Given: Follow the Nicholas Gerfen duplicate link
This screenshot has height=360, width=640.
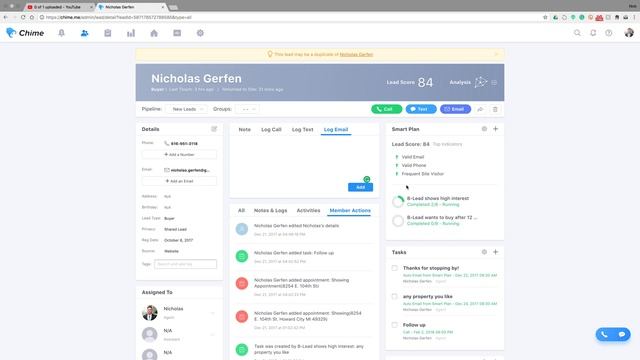Looking at the screenshot, I should tap(356, 54).
